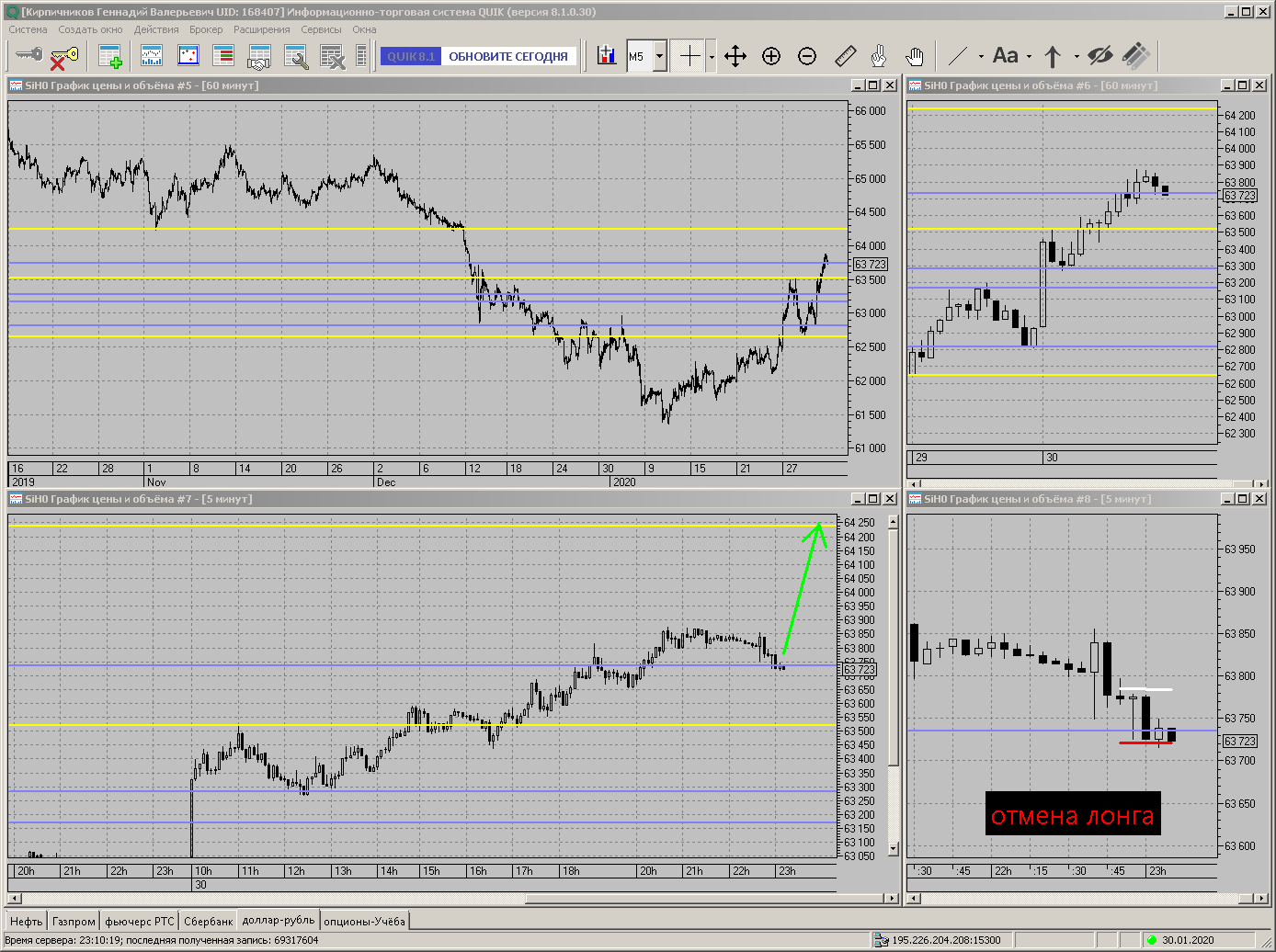
Task: Click the ОБНОВИТЕ СЕГОДНЯ update banner
Action: 508,56
